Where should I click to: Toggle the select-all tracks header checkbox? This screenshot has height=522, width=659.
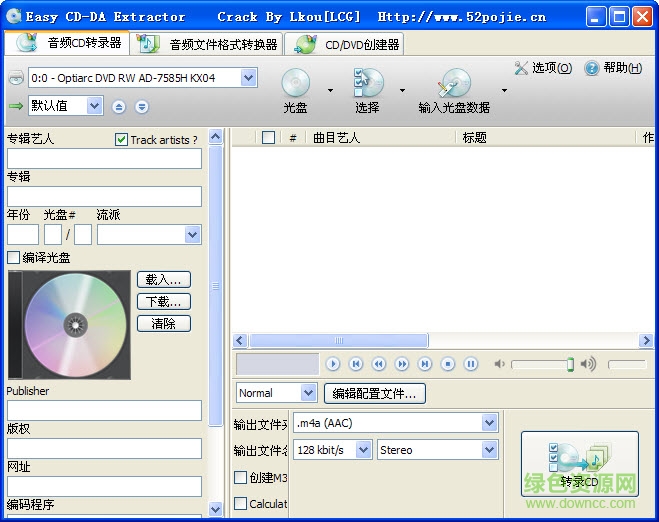(x=268, y=138)
